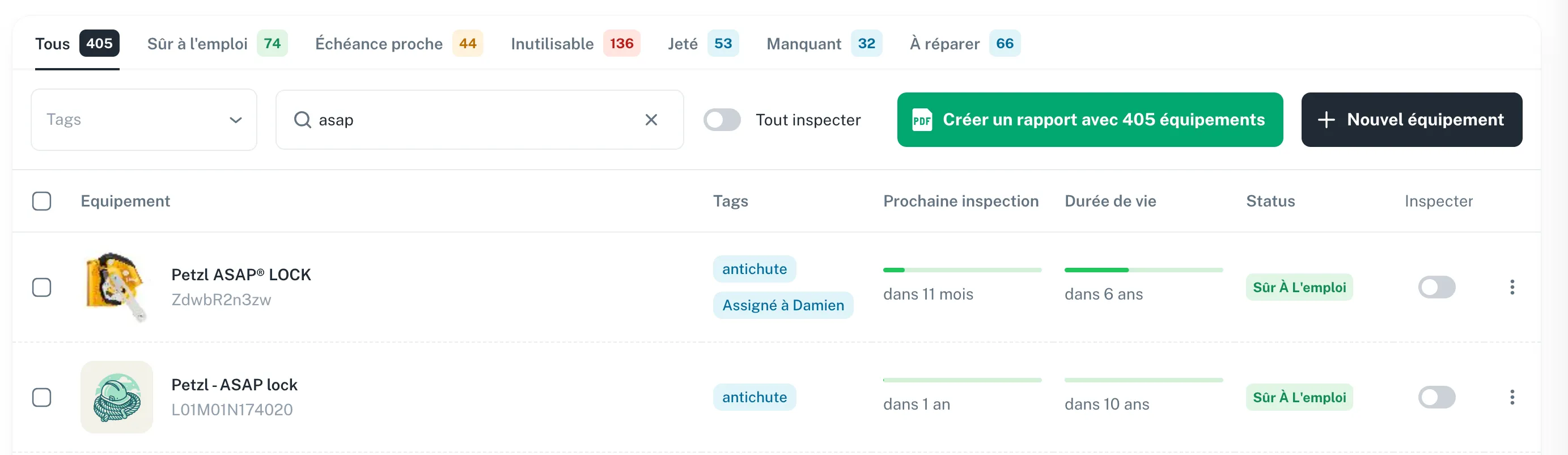View the Jeté tab
The width and height of the screenshot is (1568, 455).
(x=703, y=44)
